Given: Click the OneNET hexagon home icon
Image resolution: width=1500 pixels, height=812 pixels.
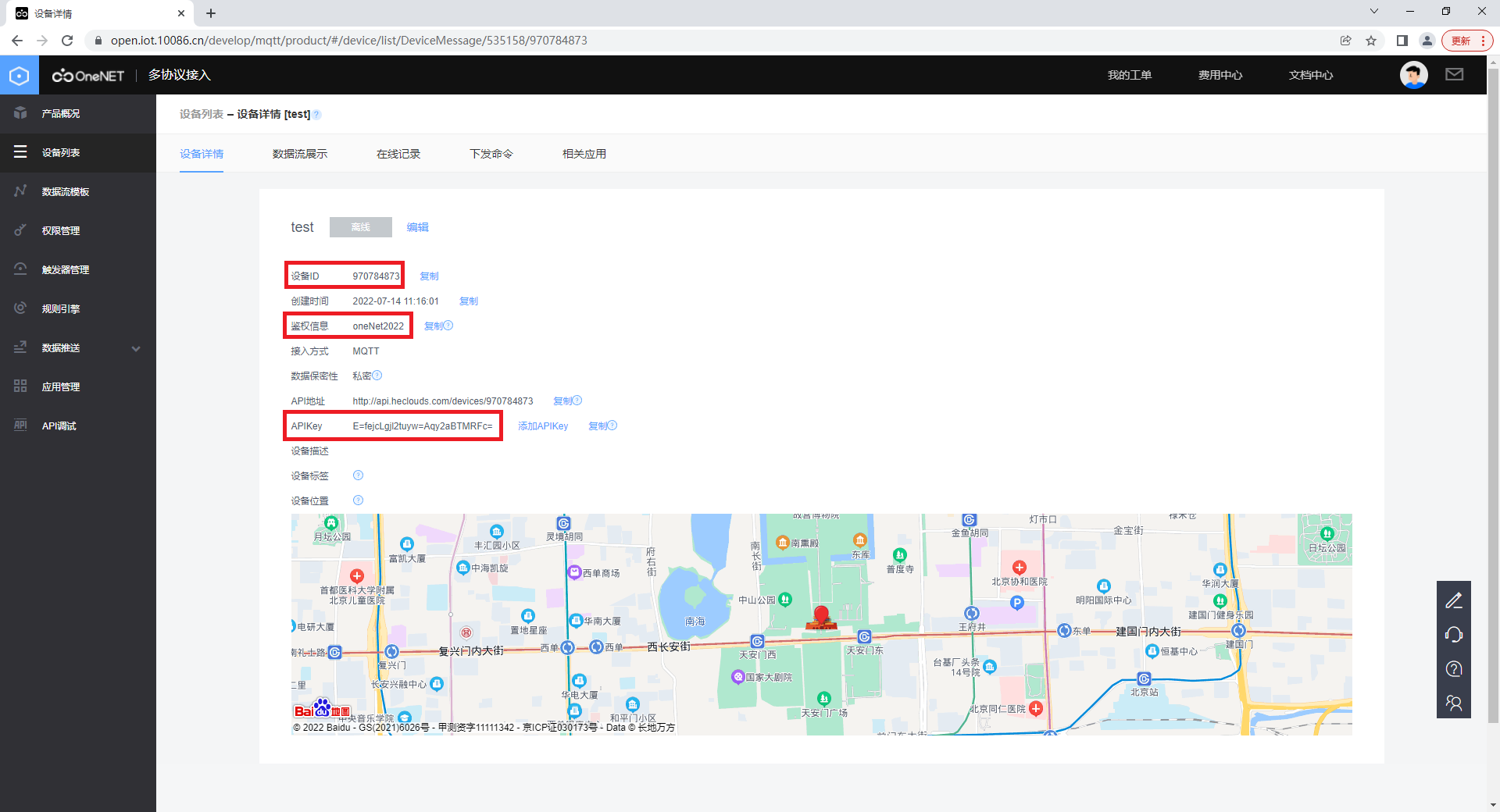Looking at the screenshot, I should pos(20,76).
